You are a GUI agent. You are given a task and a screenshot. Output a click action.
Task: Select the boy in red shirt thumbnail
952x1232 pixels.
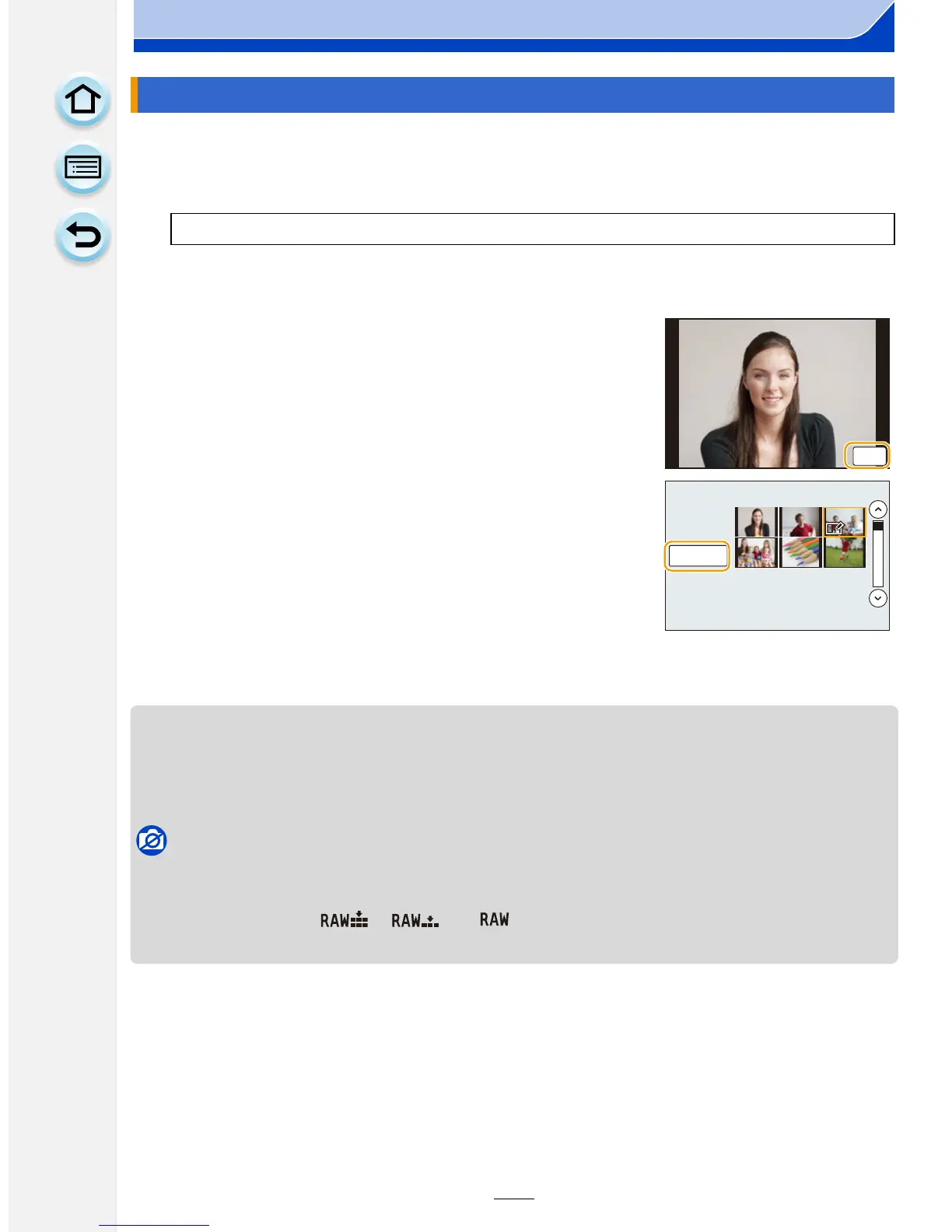pyautogui.click(x=800, y=522)
